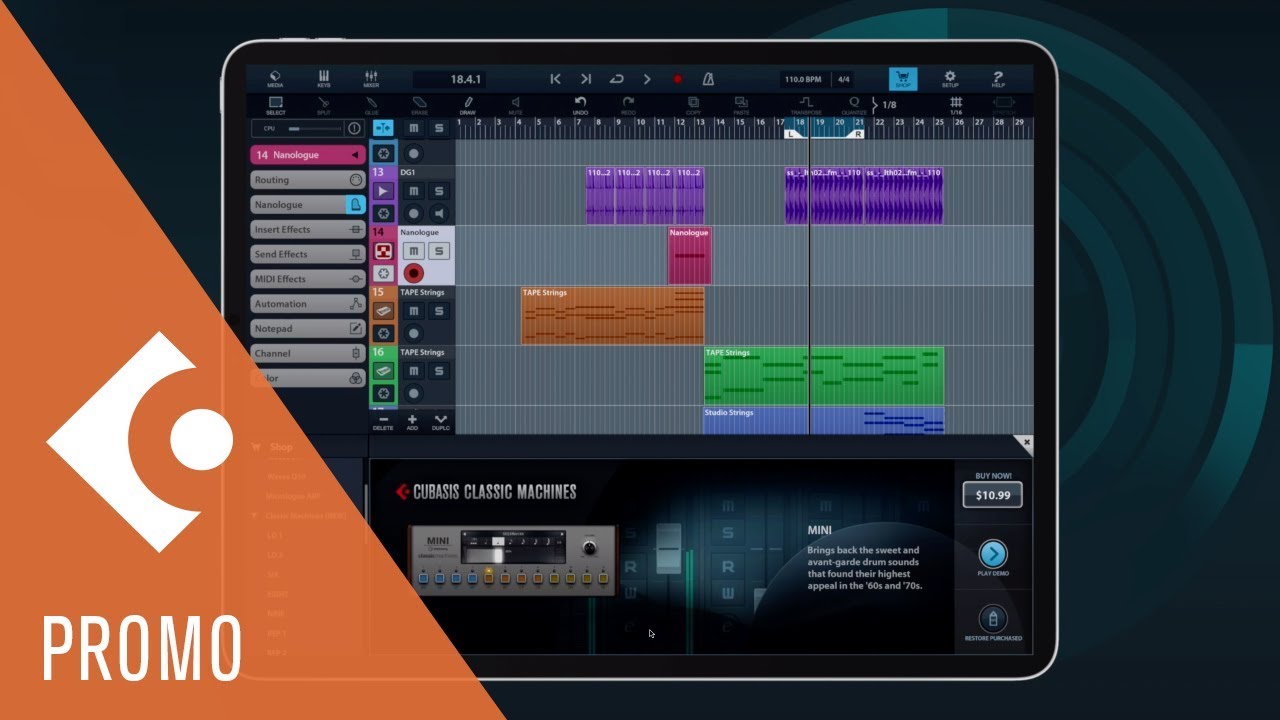
Task: Click the Nanologue track 14 instrument icon
Action: (x=383, y=251)
